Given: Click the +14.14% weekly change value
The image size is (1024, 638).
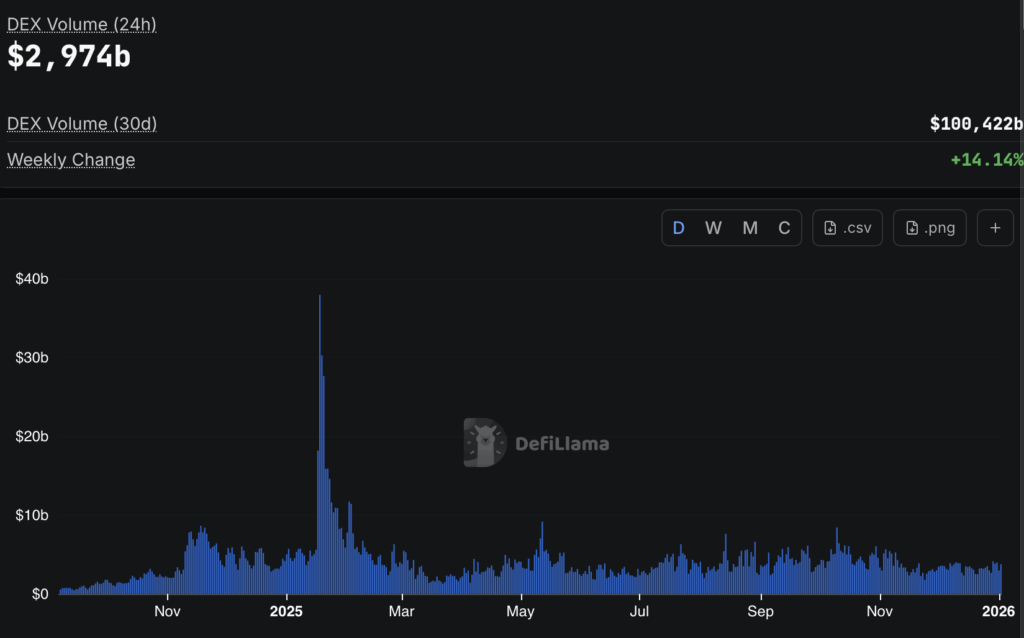Looking at the screenshot, I should click(x=987, y=159).
